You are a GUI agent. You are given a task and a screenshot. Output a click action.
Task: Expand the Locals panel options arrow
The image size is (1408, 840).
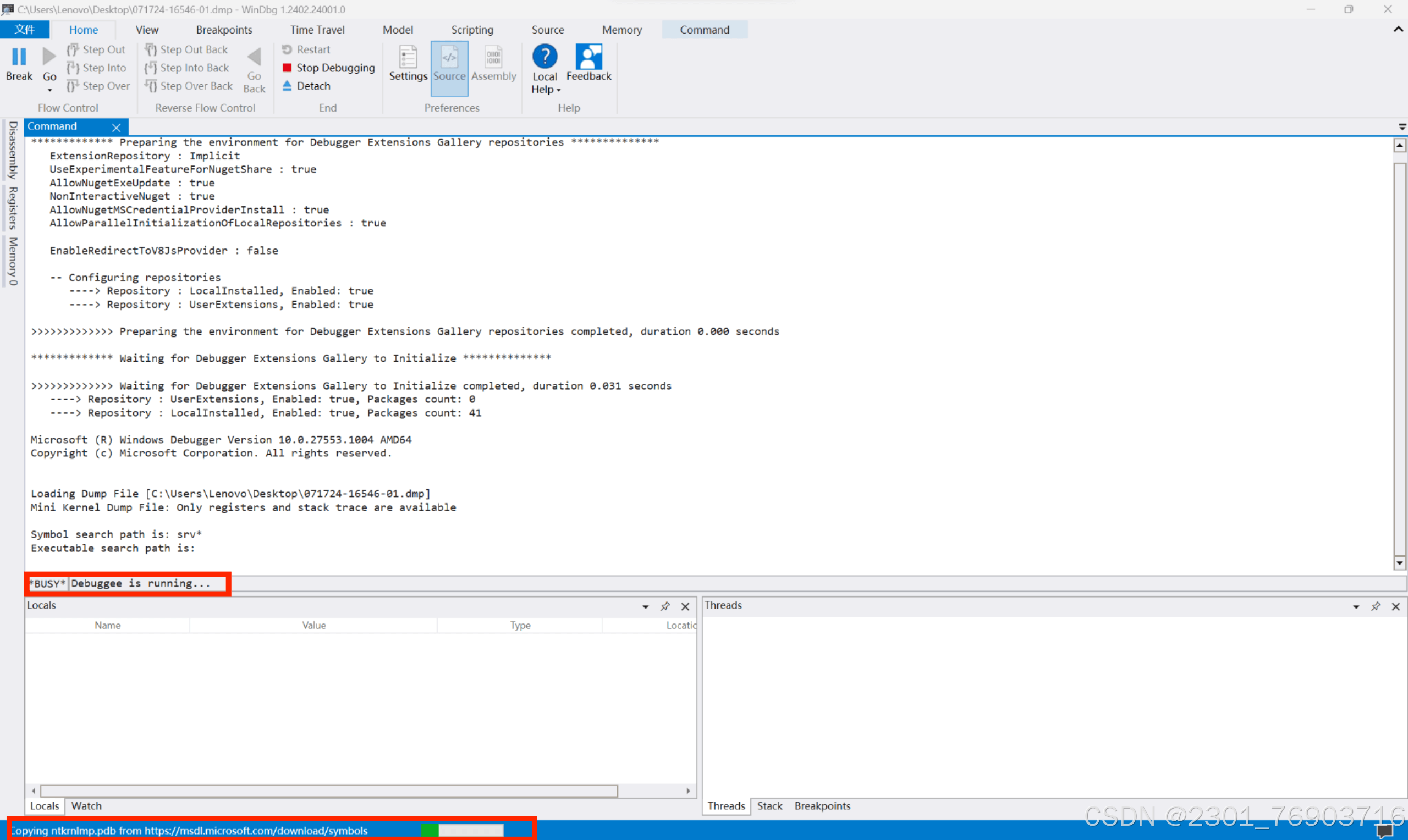645,606
